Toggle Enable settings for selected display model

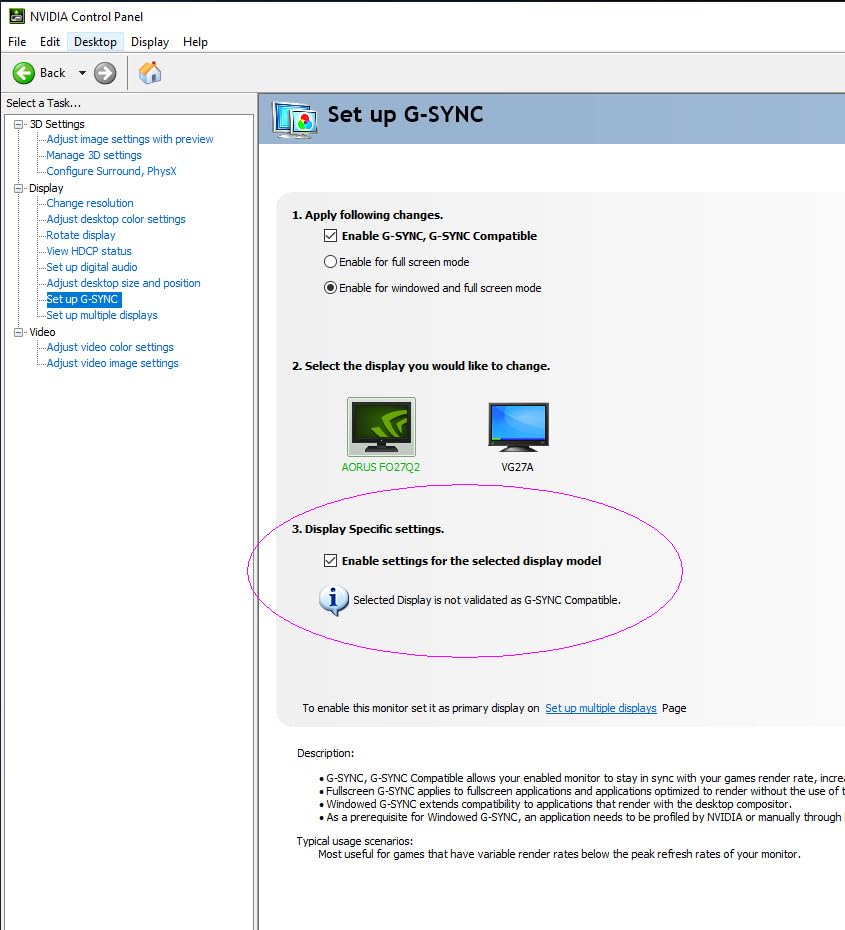330,560
